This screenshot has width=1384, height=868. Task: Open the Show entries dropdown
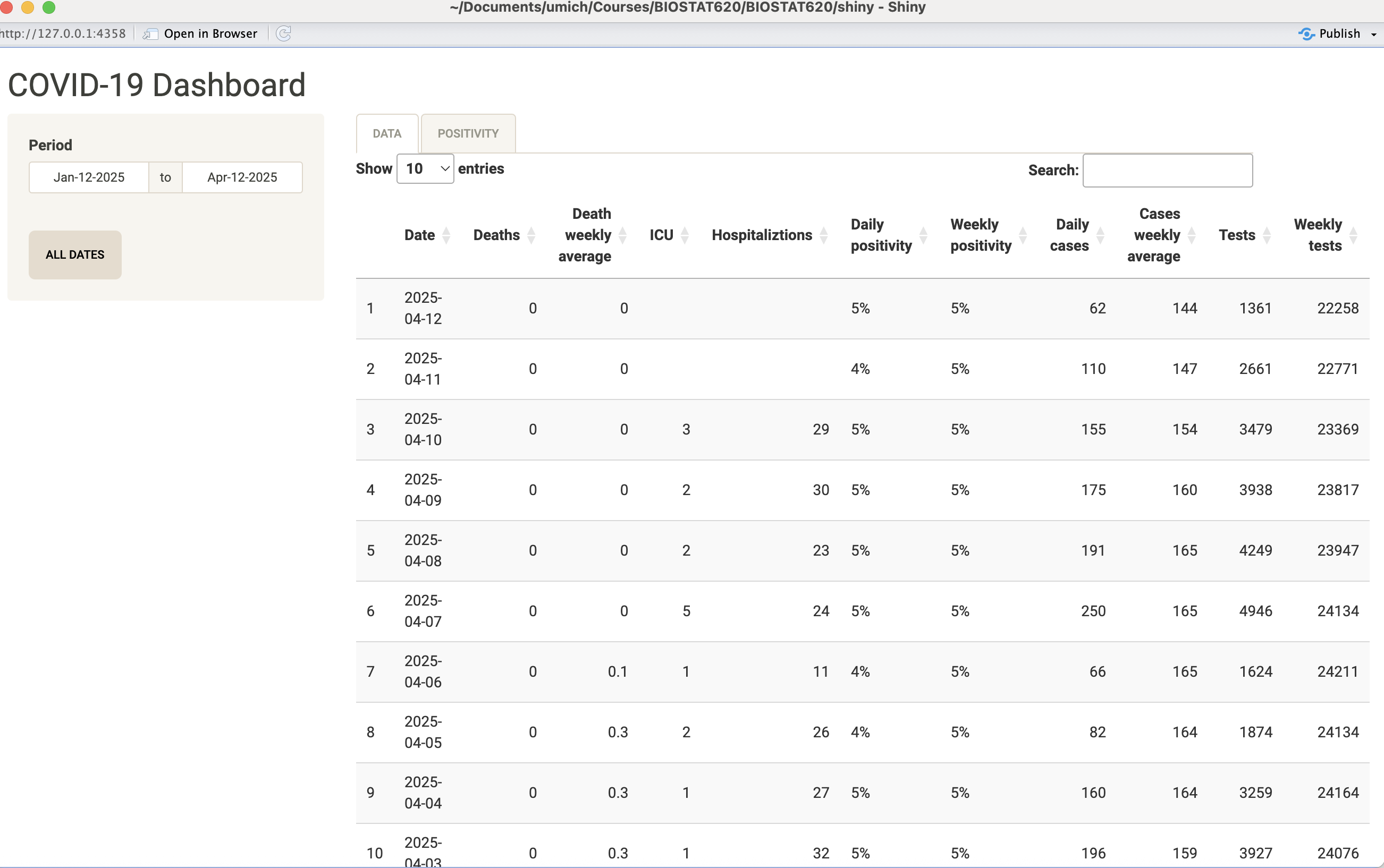click(425, 169)
